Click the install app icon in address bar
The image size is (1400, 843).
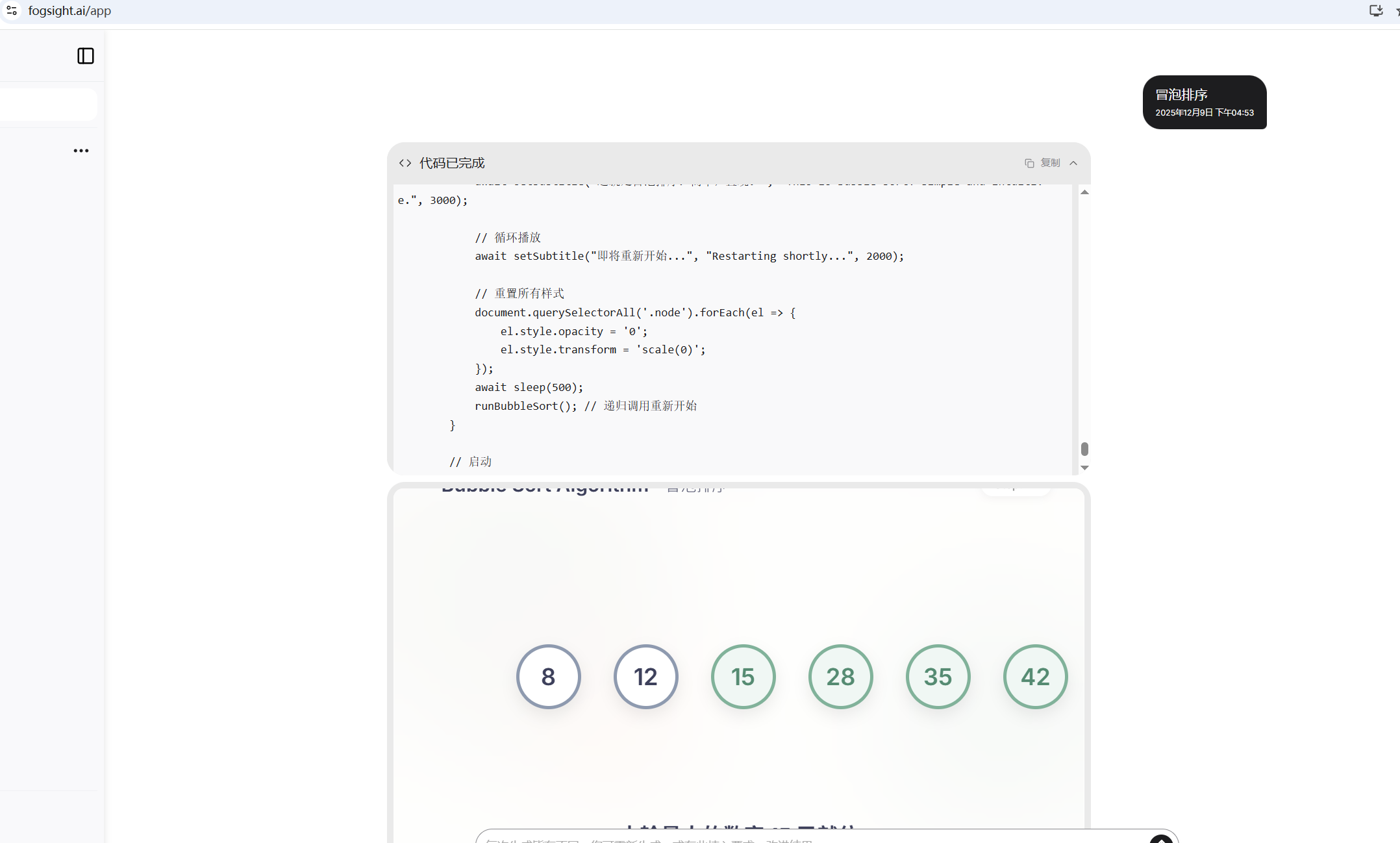point(1375,10)
